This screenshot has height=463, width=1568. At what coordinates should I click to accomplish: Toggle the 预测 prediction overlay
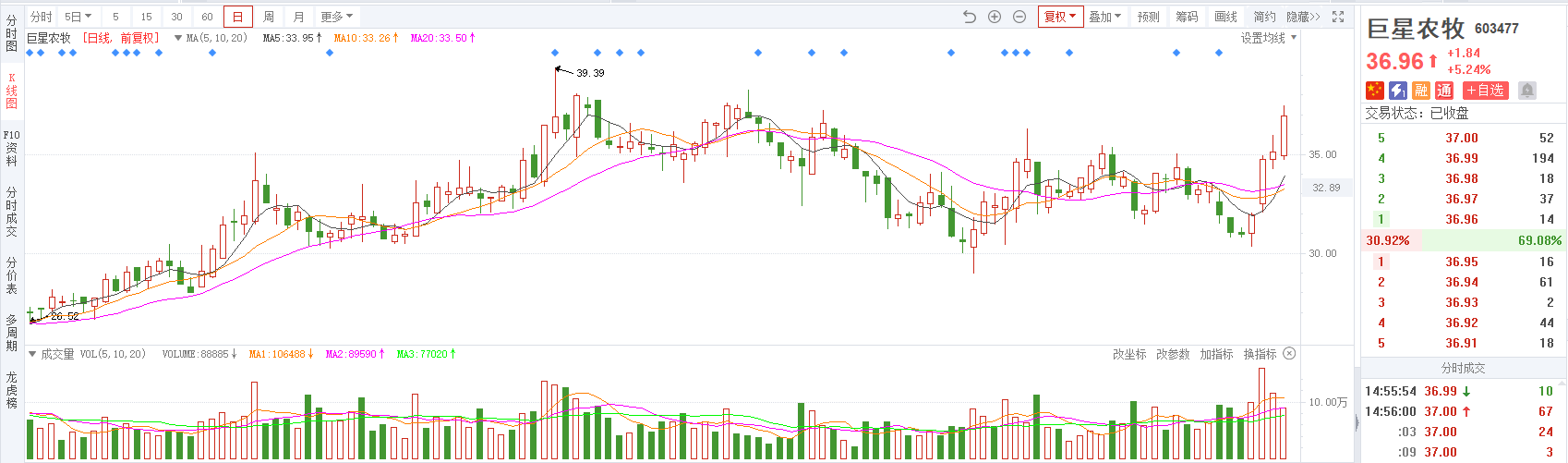click(1148, 17)
